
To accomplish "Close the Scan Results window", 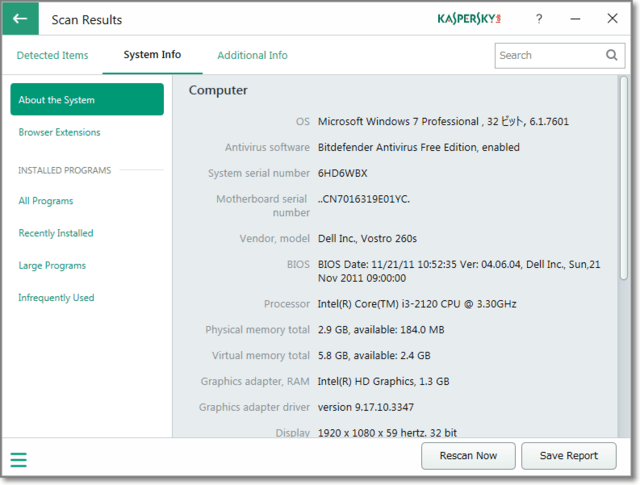I will 612,19.
